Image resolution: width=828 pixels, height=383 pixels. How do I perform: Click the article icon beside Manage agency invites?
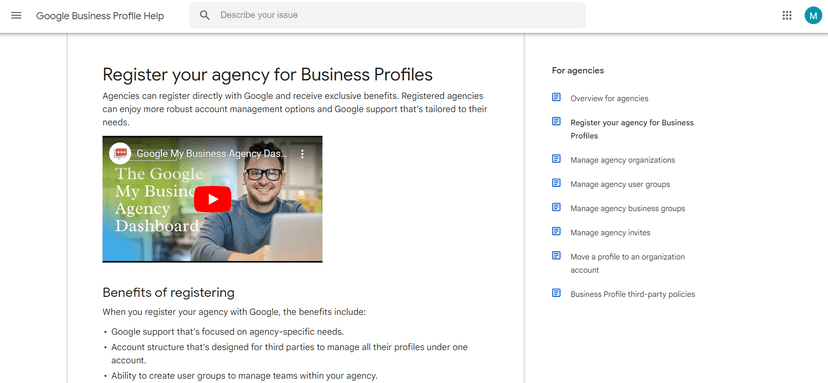[556, 232]
